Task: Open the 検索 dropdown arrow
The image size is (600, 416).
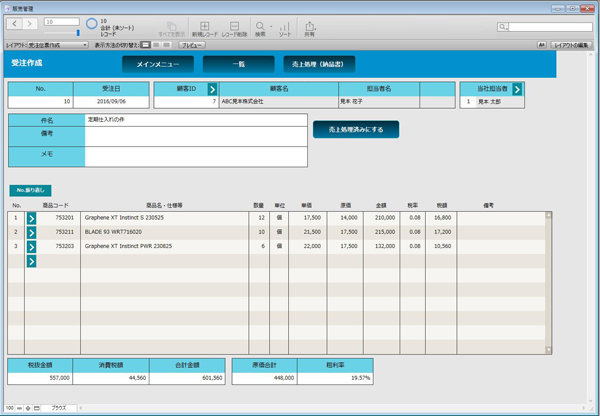Action: (x=271, y=26)
